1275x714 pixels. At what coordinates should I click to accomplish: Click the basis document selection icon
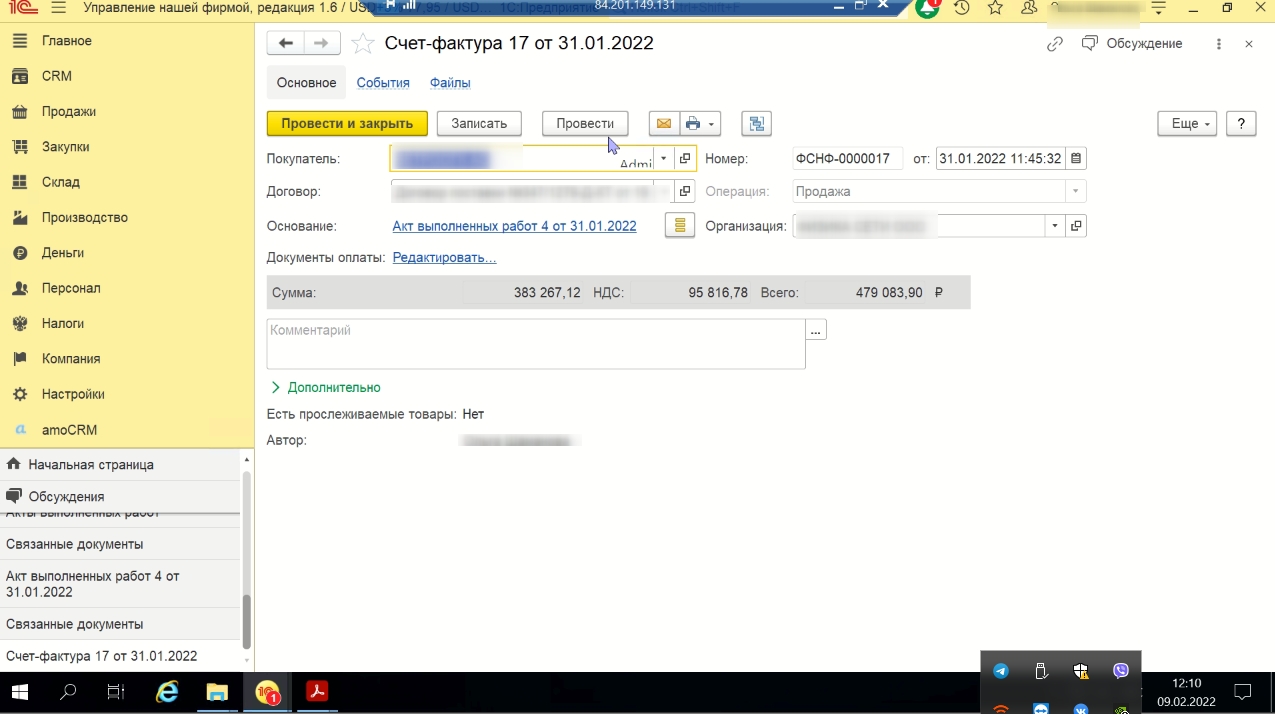click(680, 226)
